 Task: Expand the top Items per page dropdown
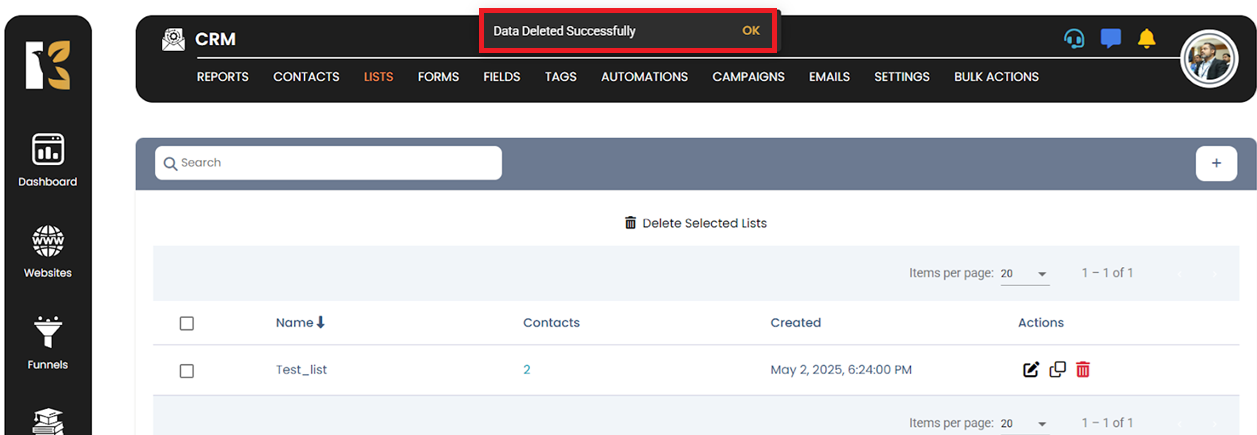1026,274
